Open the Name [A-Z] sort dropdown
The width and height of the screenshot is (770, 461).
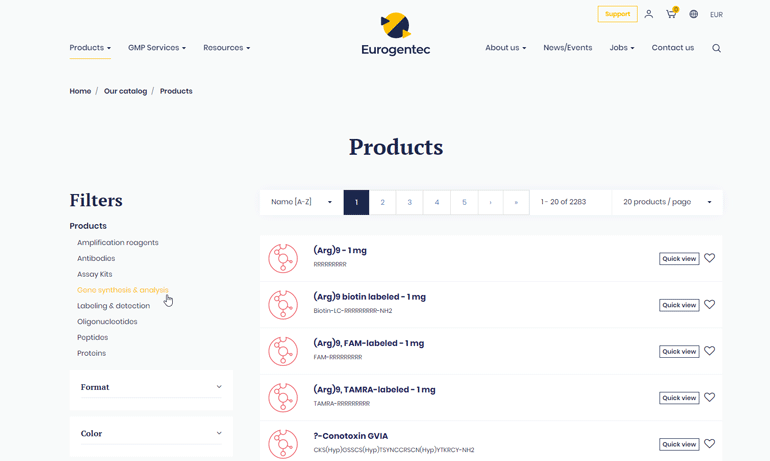[x=301, y=202]
